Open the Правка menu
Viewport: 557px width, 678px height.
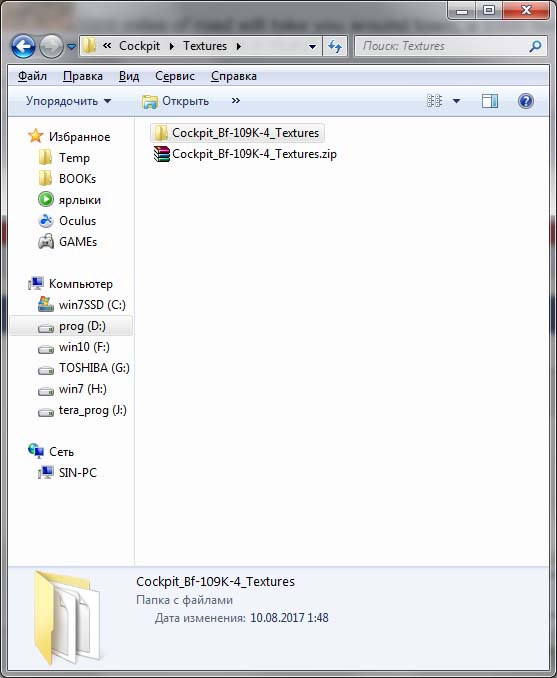83,76
